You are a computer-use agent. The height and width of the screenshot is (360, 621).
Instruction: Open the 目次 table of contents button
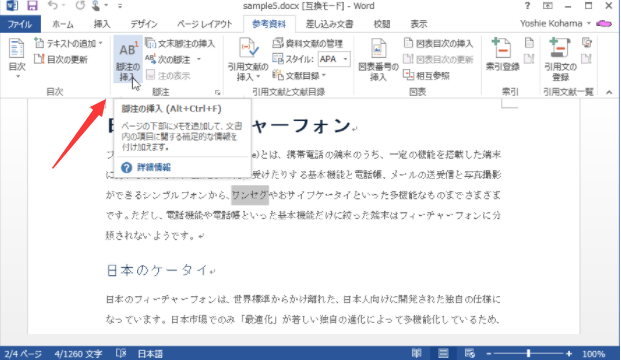17,58
